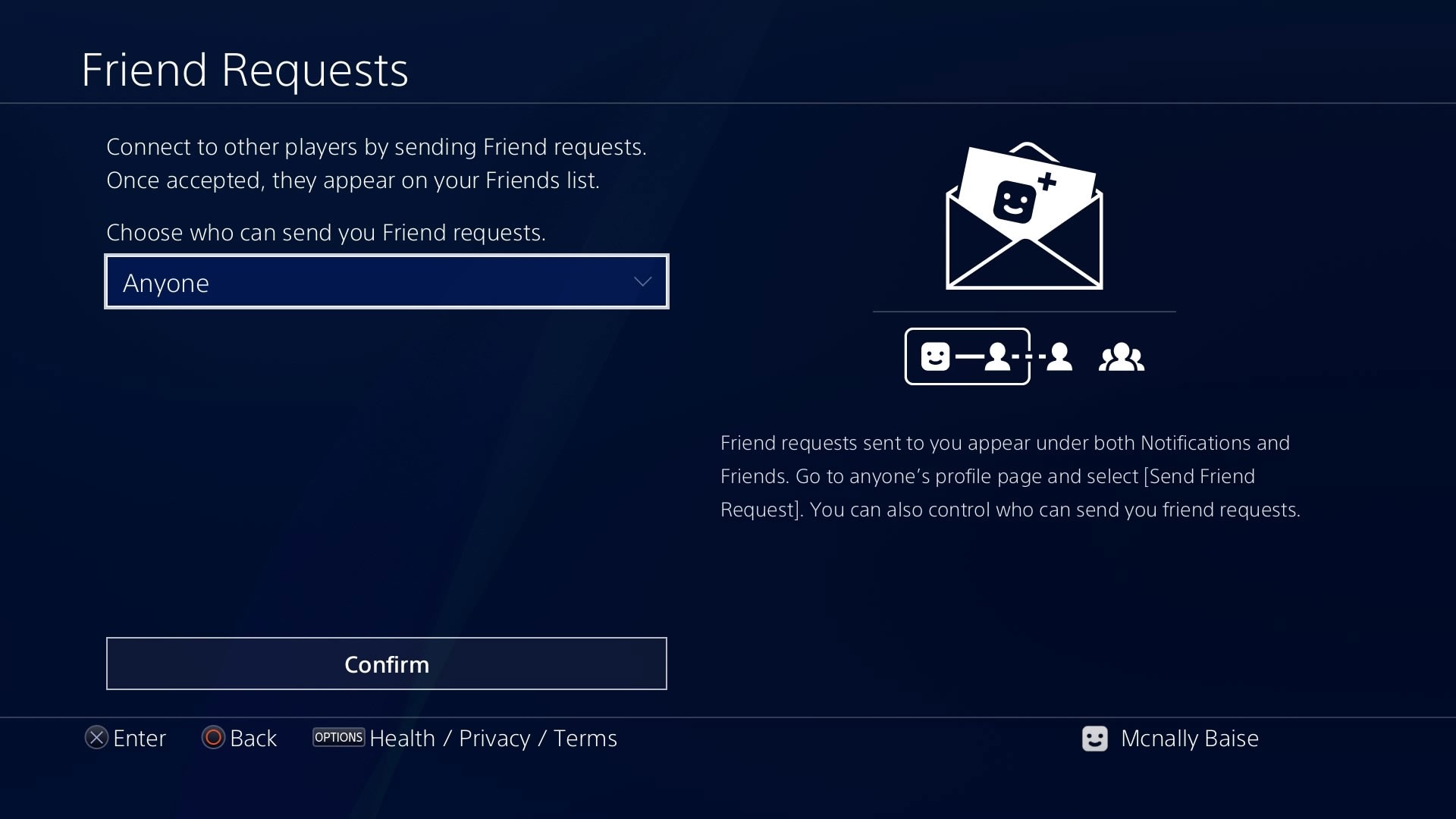Click the Mcnally Baise username
Image resolution: width=1456 pixels, height=819 pixels.
[1191, 739]
